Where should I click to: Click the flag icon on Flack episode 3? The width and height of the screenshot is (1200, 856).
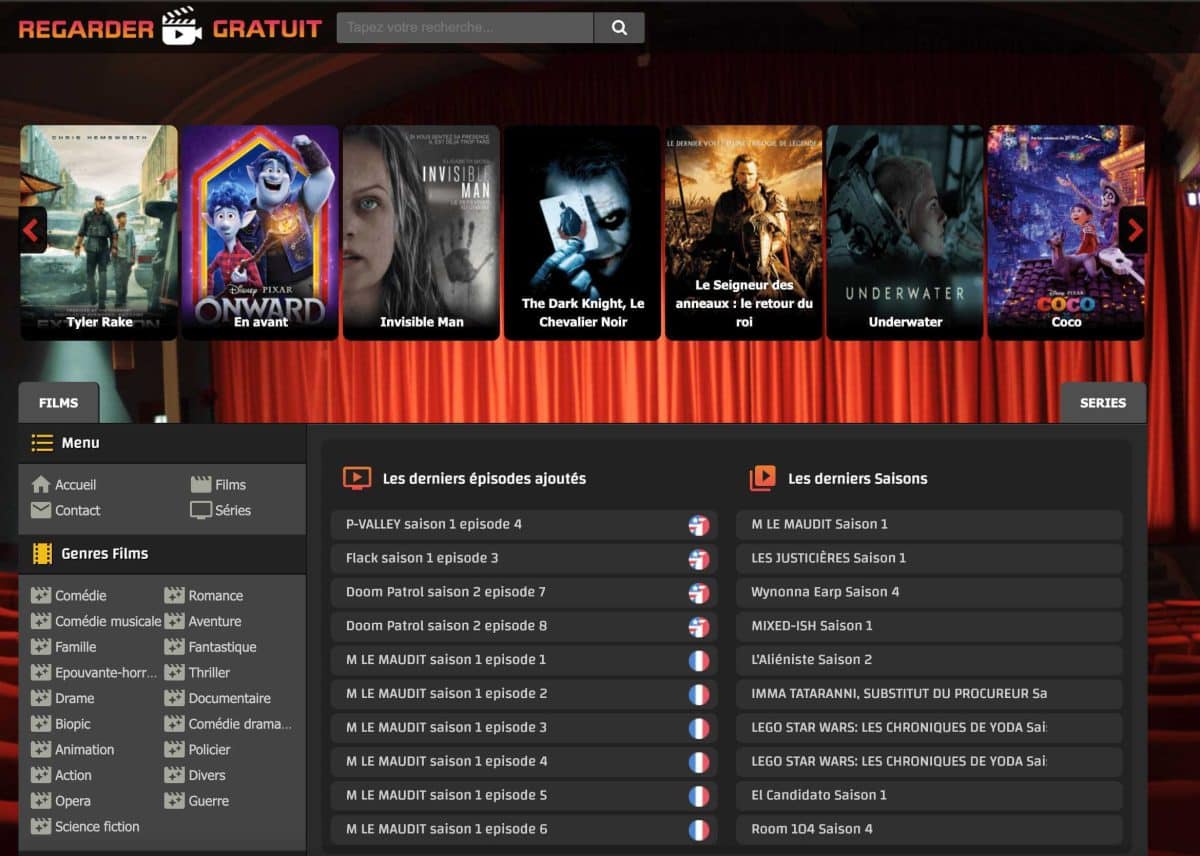[699, 559]
